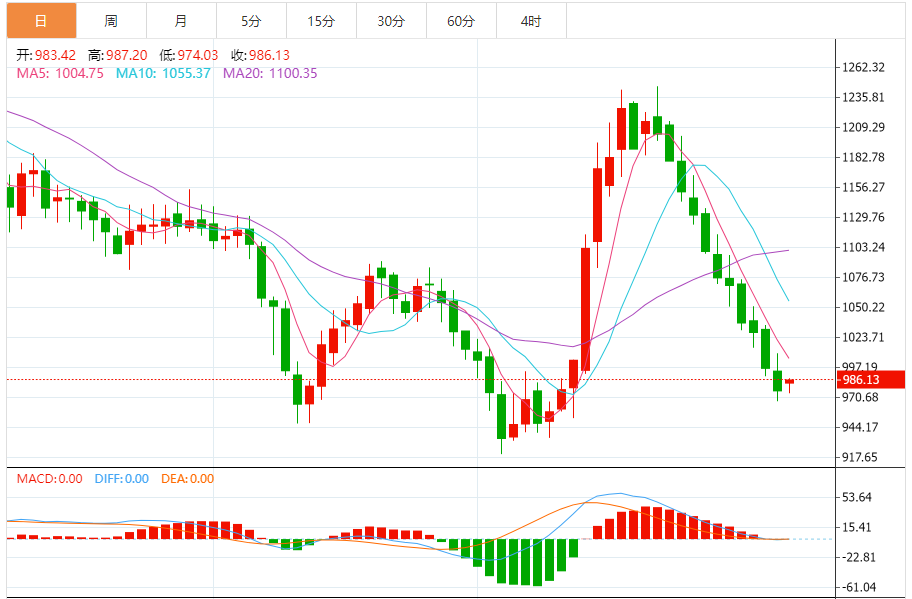This screenshot has height=599, width=912.
Task: Click the 1023.71 price axis label
Action: click(863, 337)
